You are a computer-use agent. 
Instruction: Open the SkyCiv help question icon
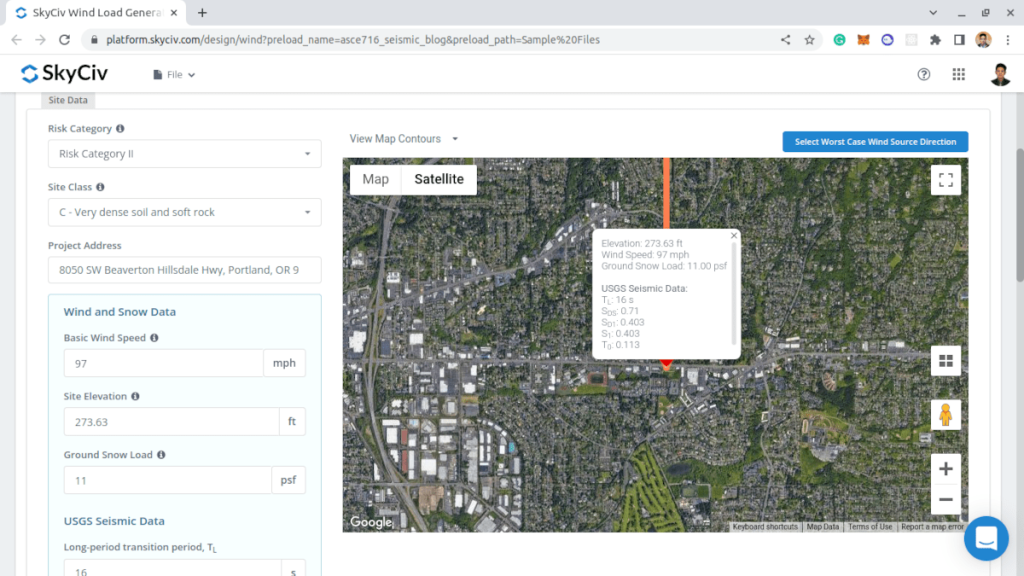[923, 74]
